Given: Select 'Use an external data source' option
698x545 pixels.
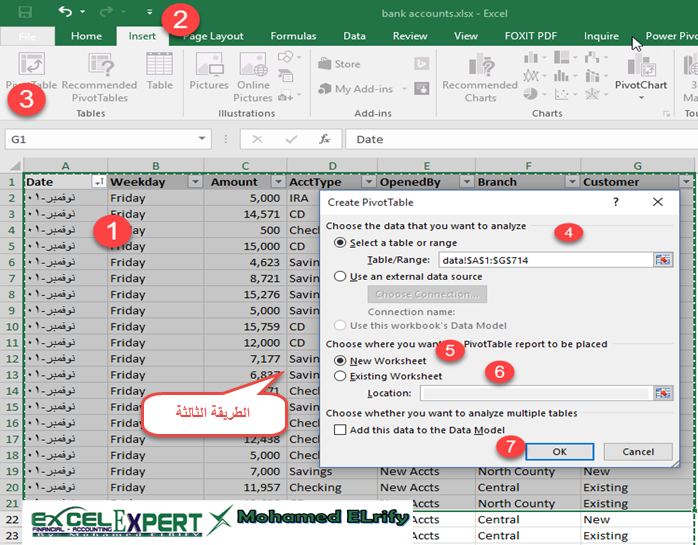Looking at the screenshot, I should 340,277.
